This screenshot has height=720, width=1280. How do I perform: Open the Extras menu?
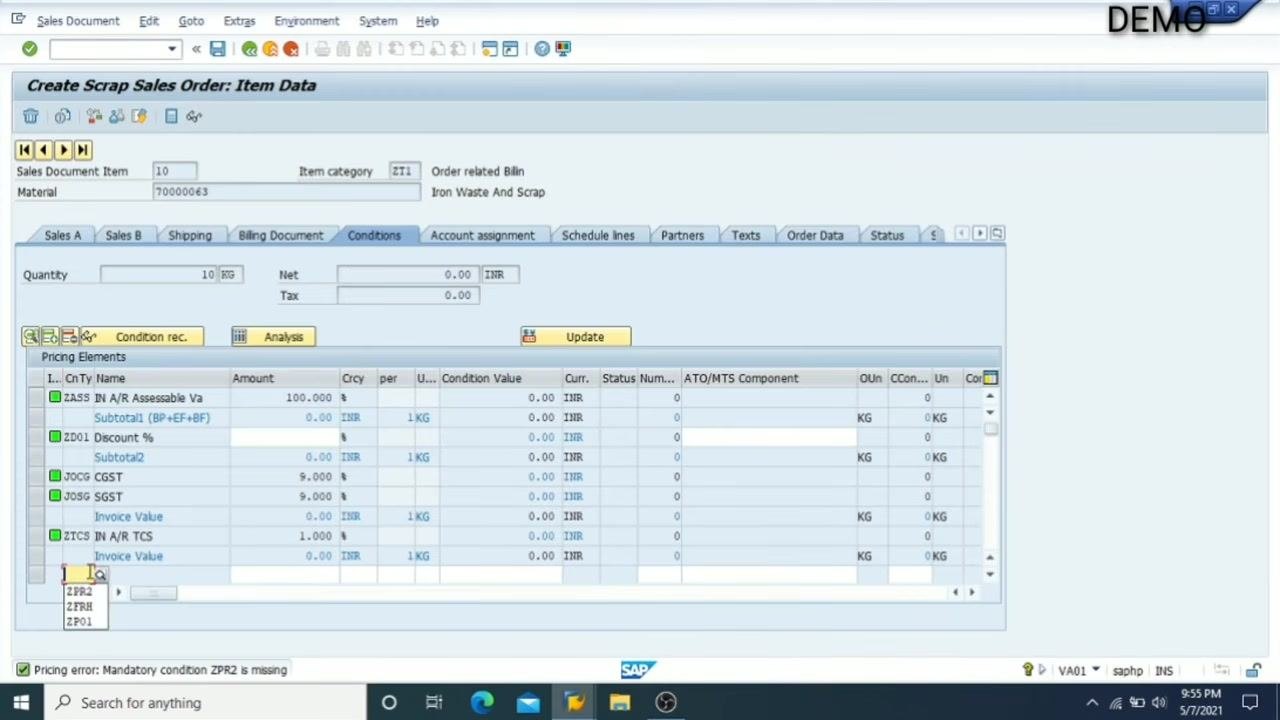tap(239, 21)
